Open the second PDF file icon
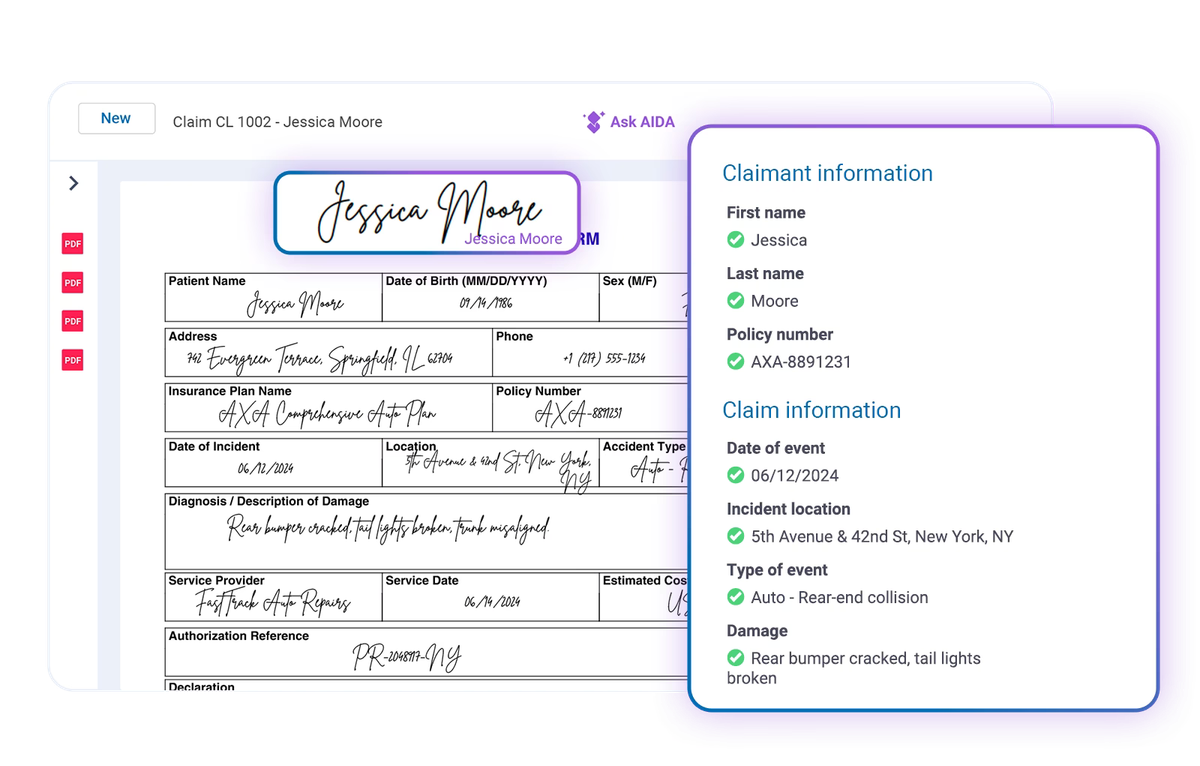Screen dimensions: 1200x766 point(73,283)
